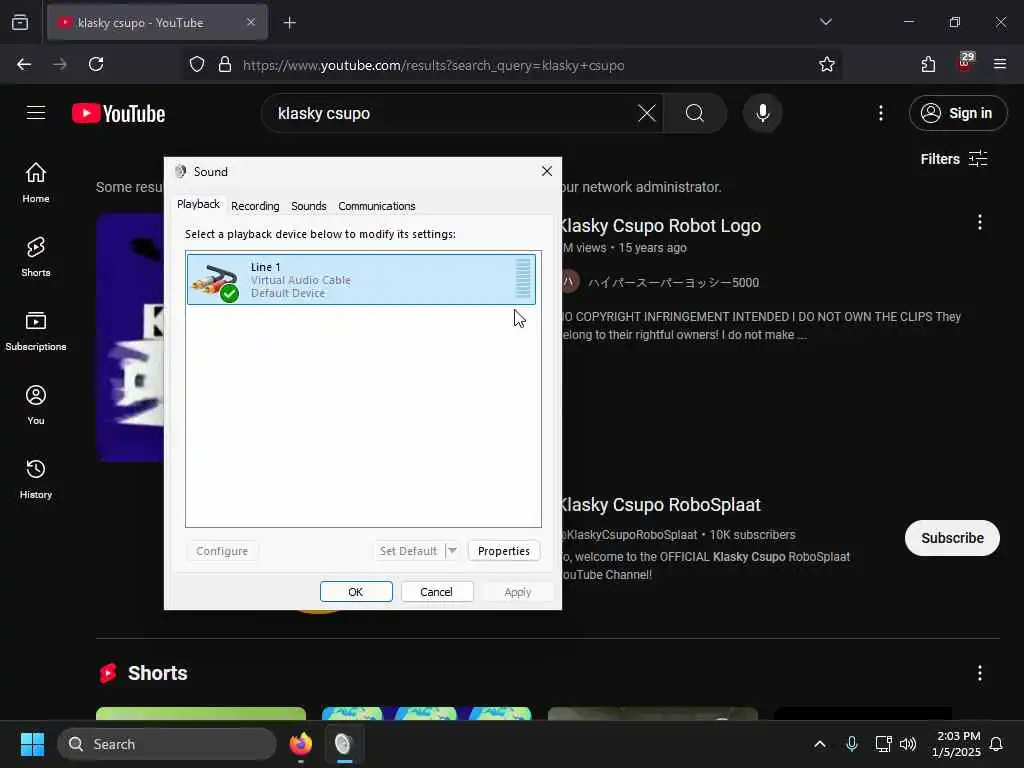Open three-dot menu for Shorts shelf
1024x768 pixels.
pyautogui.click(x=979, y=673)
